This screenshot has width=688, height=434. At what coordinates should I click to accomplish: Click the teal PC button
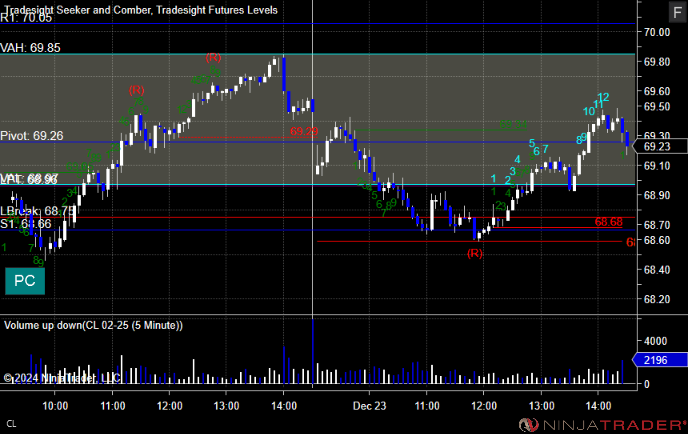coord(25,281)
